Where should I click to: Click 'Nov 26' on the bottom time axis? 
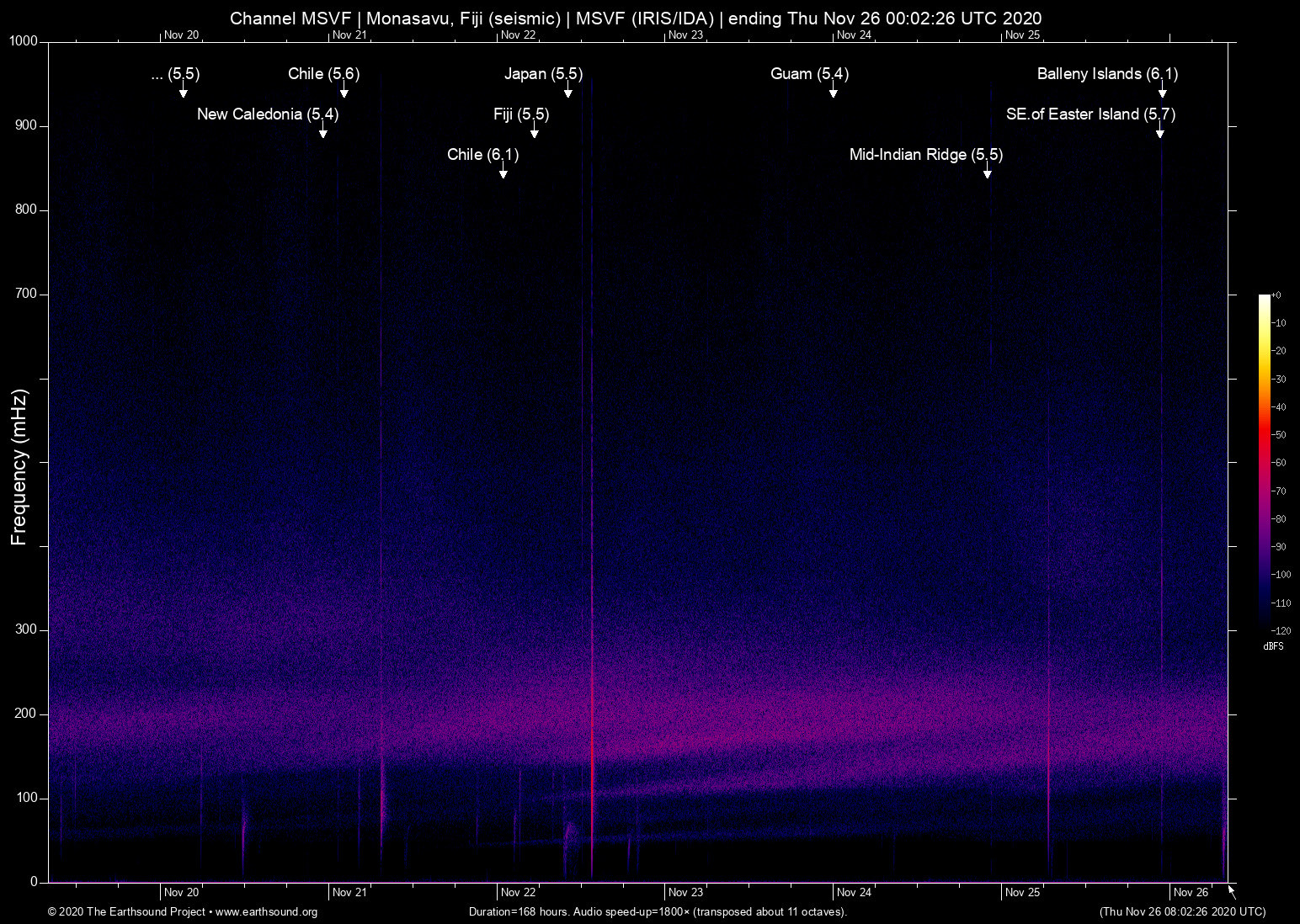coord(1191,893)
